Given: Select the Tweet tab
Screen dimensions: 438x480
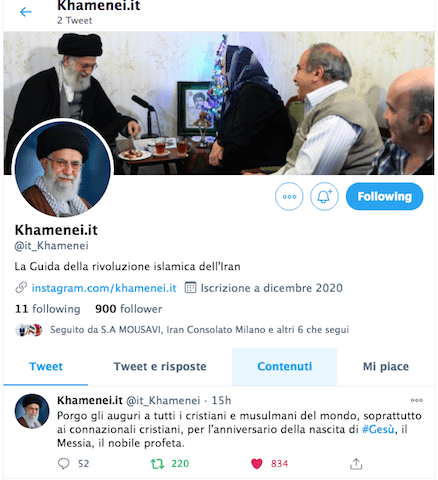Looking at the screenshot, I should 46,367.
